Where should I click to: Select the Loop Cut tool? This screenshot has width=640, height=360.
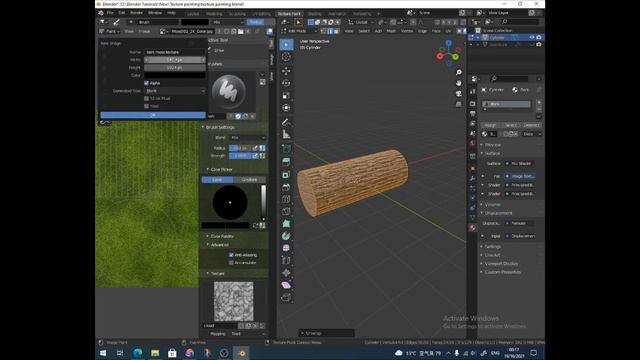pyautogui.click(x=286, y=199)
